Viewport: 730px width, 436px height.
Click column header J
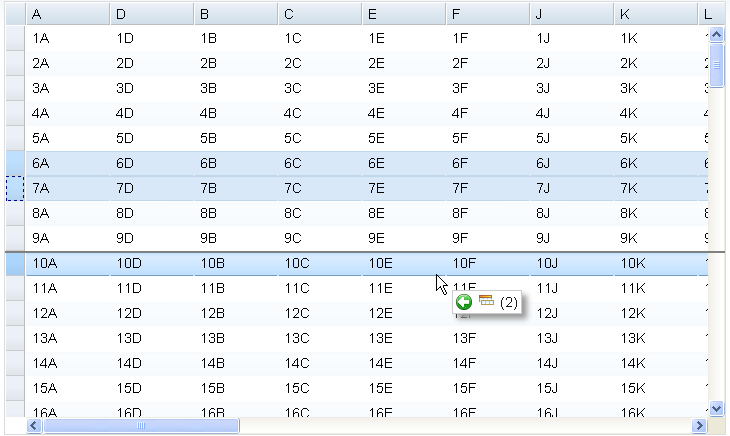[572, 14]
